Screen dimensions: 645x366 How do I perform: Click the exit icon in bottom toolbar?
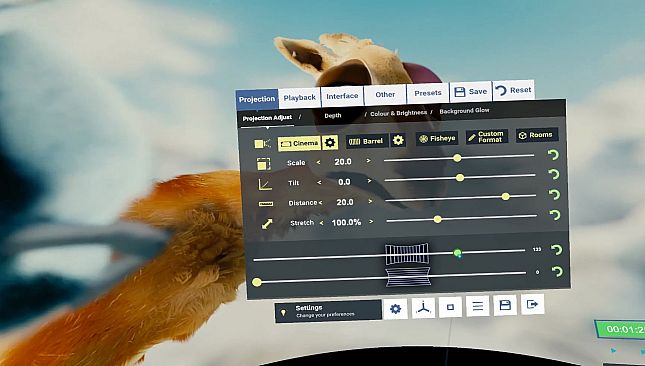pos(532,304)
